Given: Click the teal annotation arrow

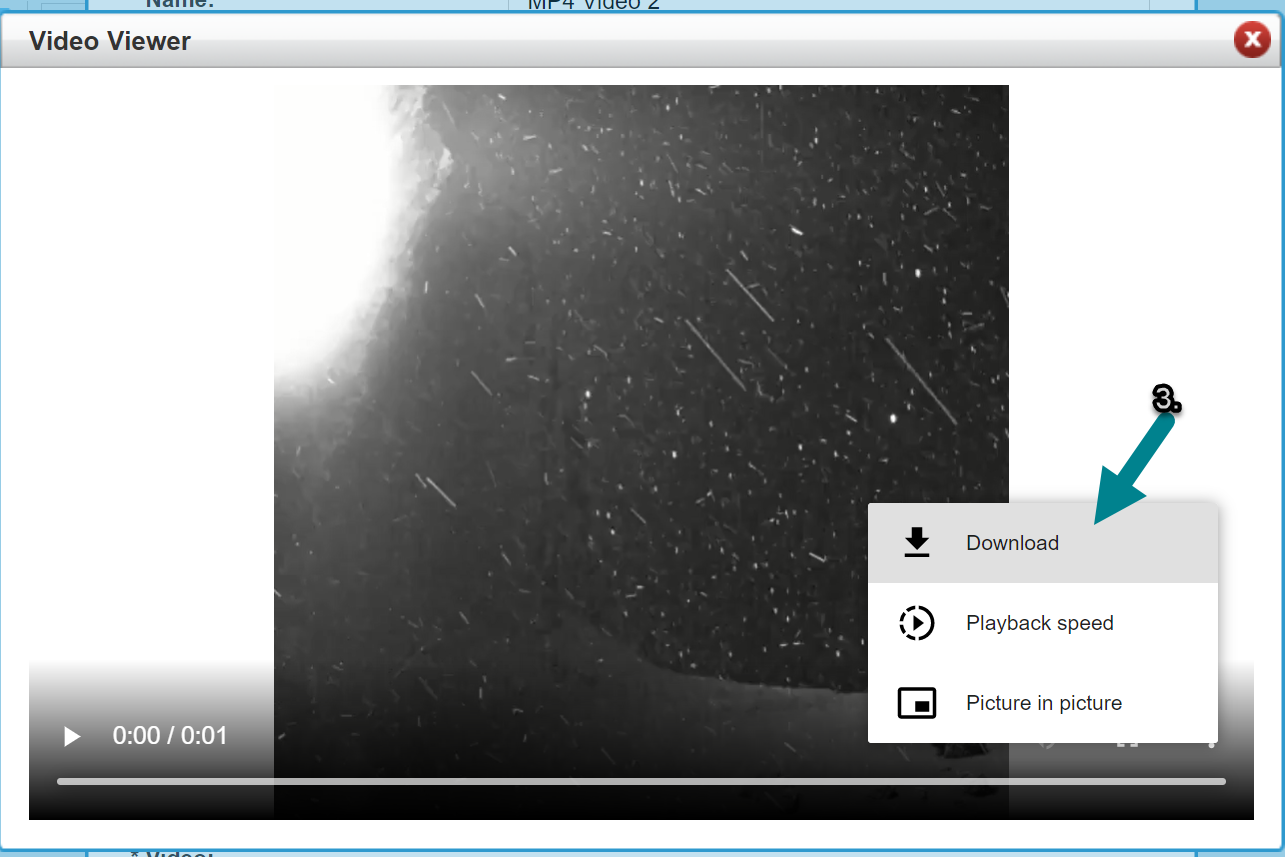Looking at the screenshot, I should click(x=1134, y=468).
